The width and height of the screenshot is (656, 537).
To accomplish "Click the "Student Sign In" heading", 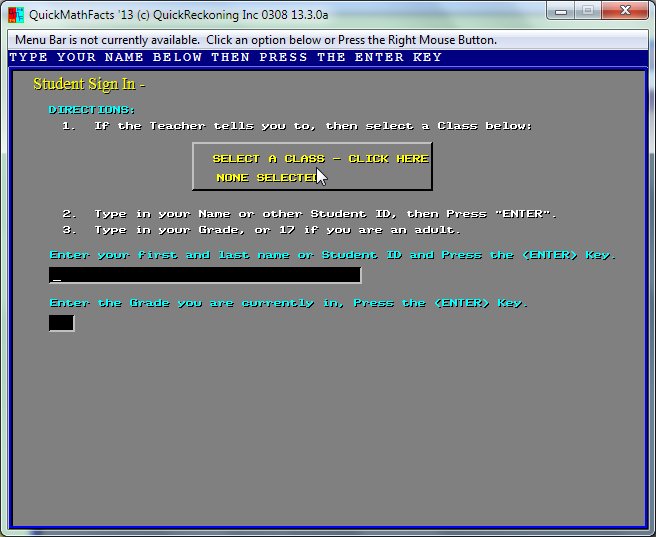I will coord(89,85).
